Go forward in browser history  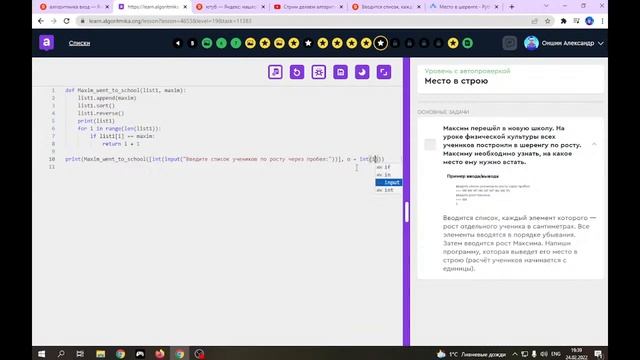[53, 21]
